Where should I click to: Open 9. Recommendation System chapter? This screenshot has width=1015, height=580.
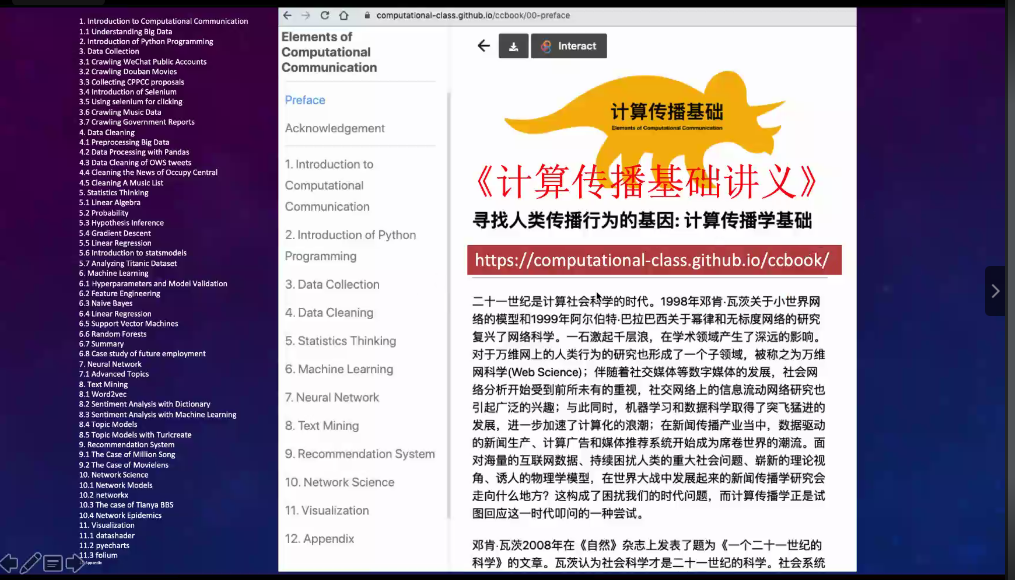click(359, 454)
